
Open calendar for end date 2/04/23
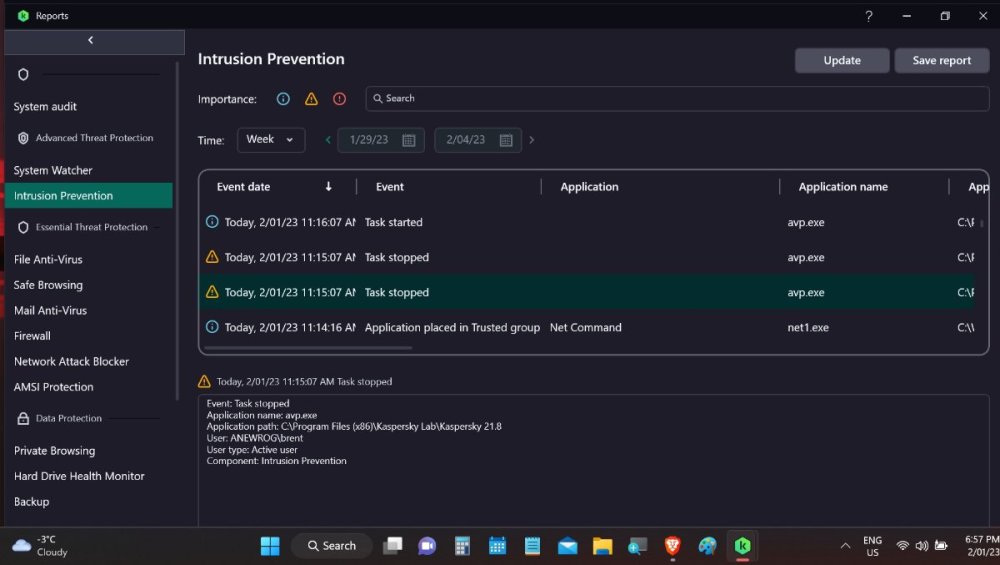pyautogui.click(x=506, y=140)
